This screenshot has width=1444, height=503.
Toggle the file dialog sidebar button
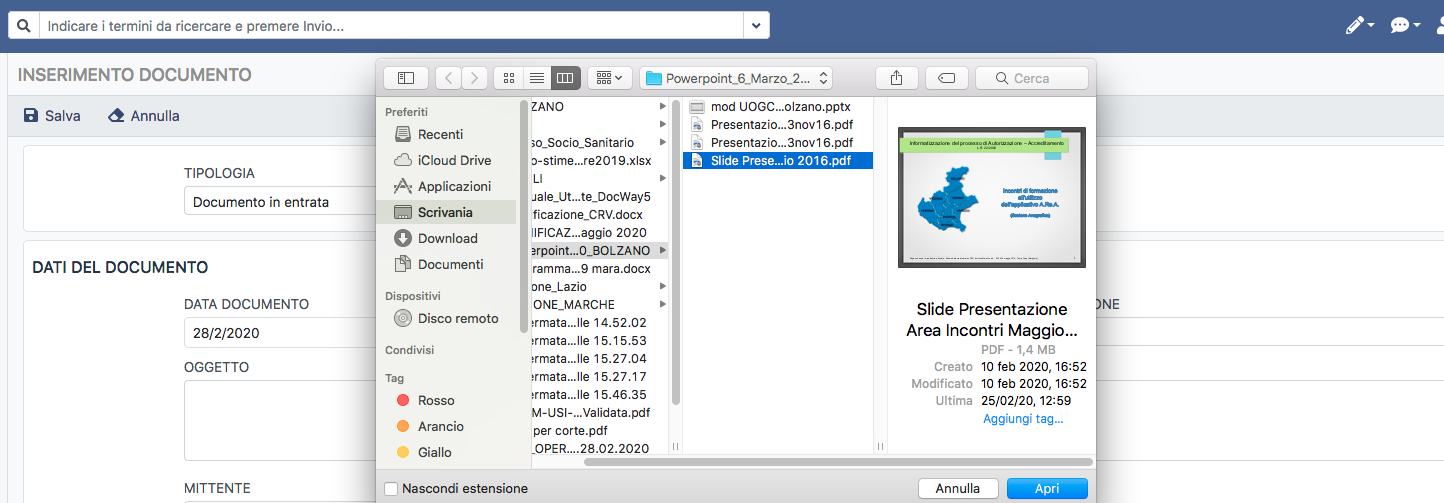[406, 78]
